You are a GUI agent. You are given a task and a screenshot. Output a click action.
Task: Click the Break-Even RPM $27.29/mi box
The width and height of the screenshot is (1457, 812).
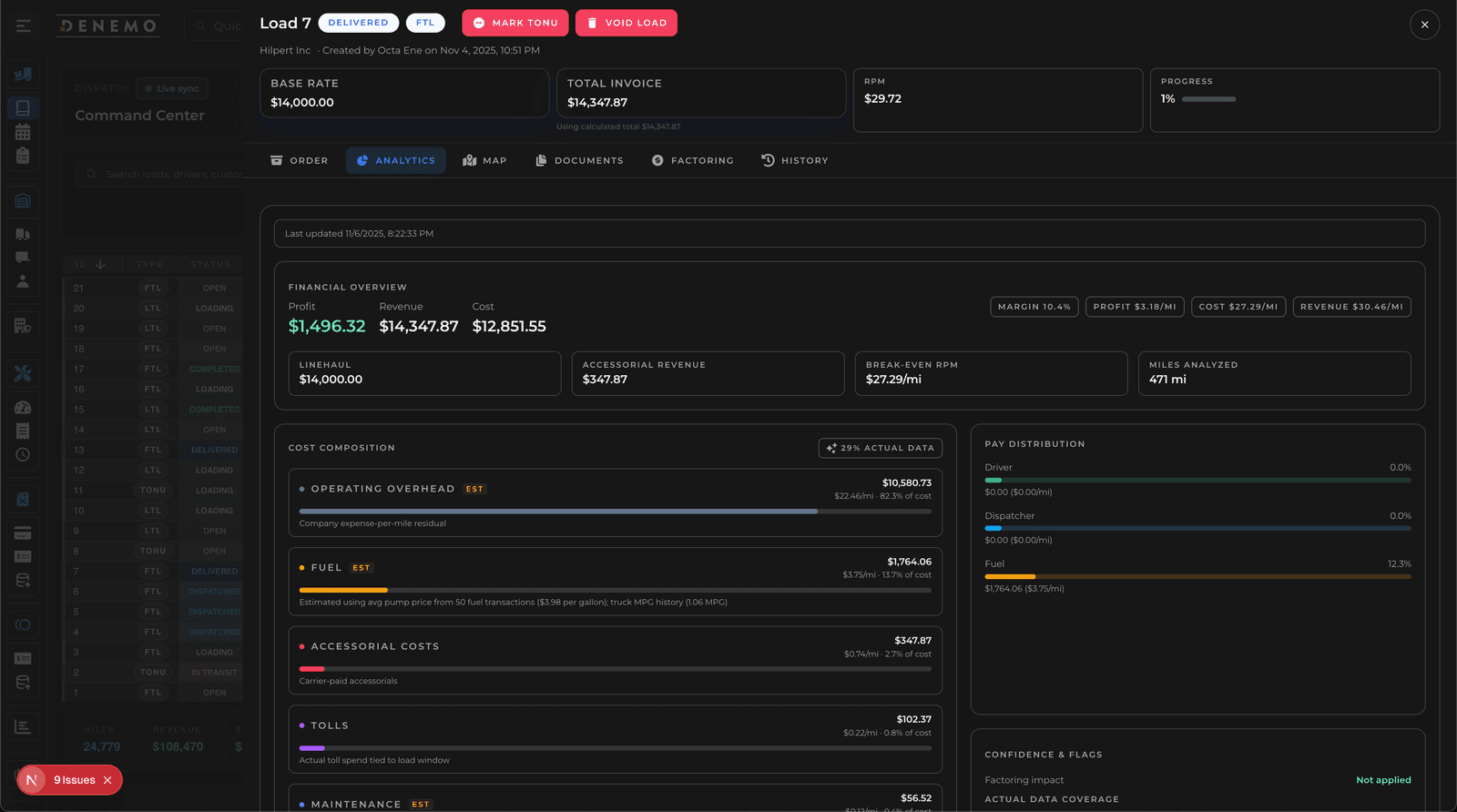[991, 373]
